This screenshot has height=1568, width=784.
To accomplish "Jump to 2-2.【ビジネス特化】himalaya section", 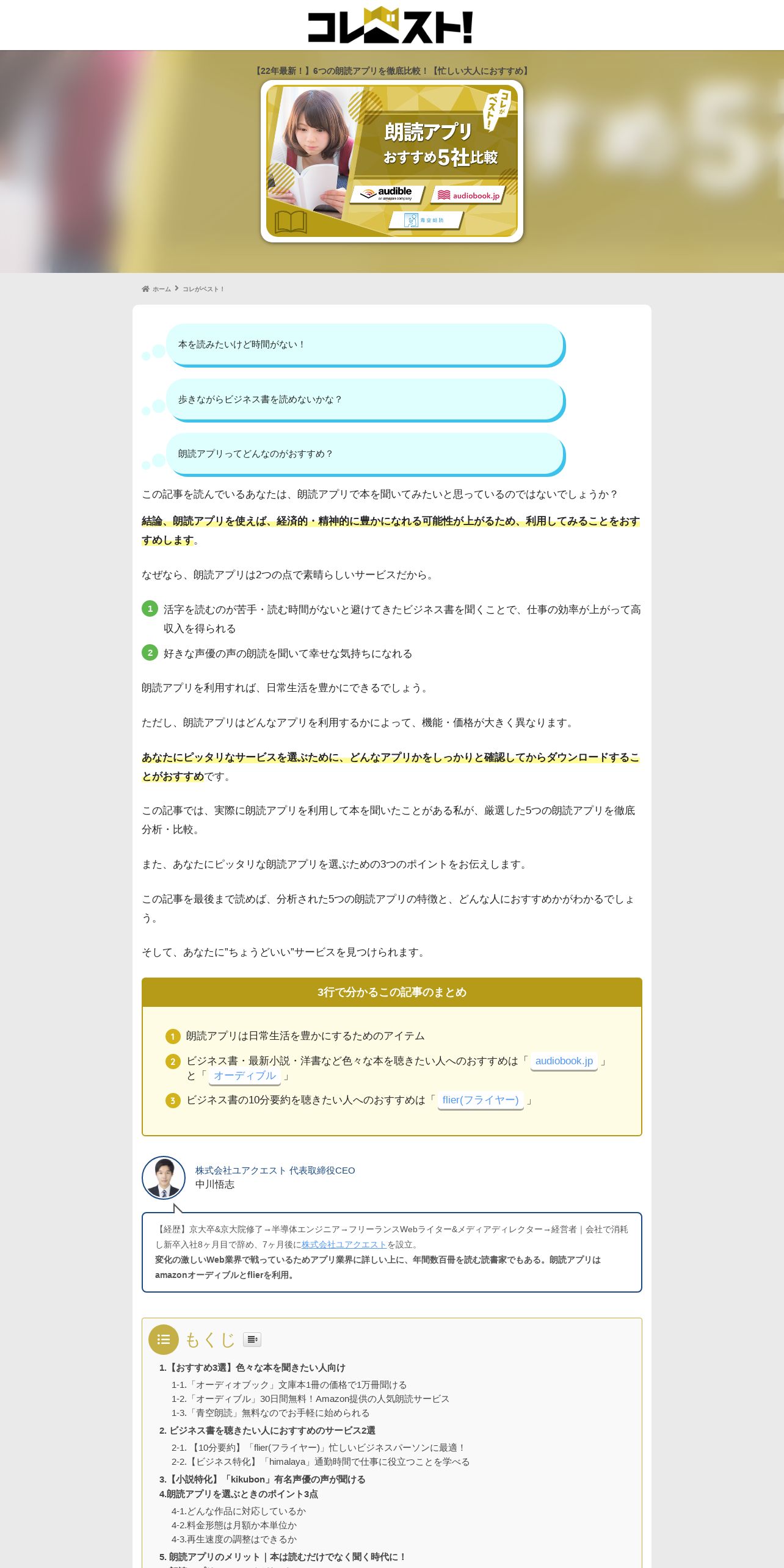I will click(321, 1462).
